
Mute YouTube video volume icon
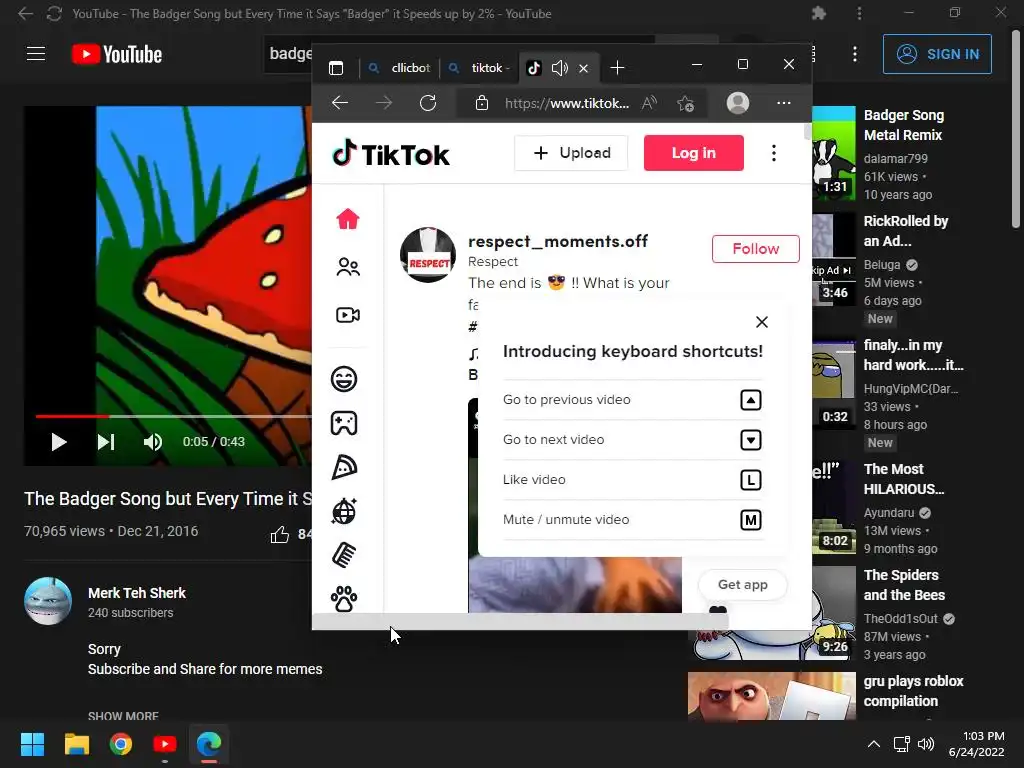(153, 442)
